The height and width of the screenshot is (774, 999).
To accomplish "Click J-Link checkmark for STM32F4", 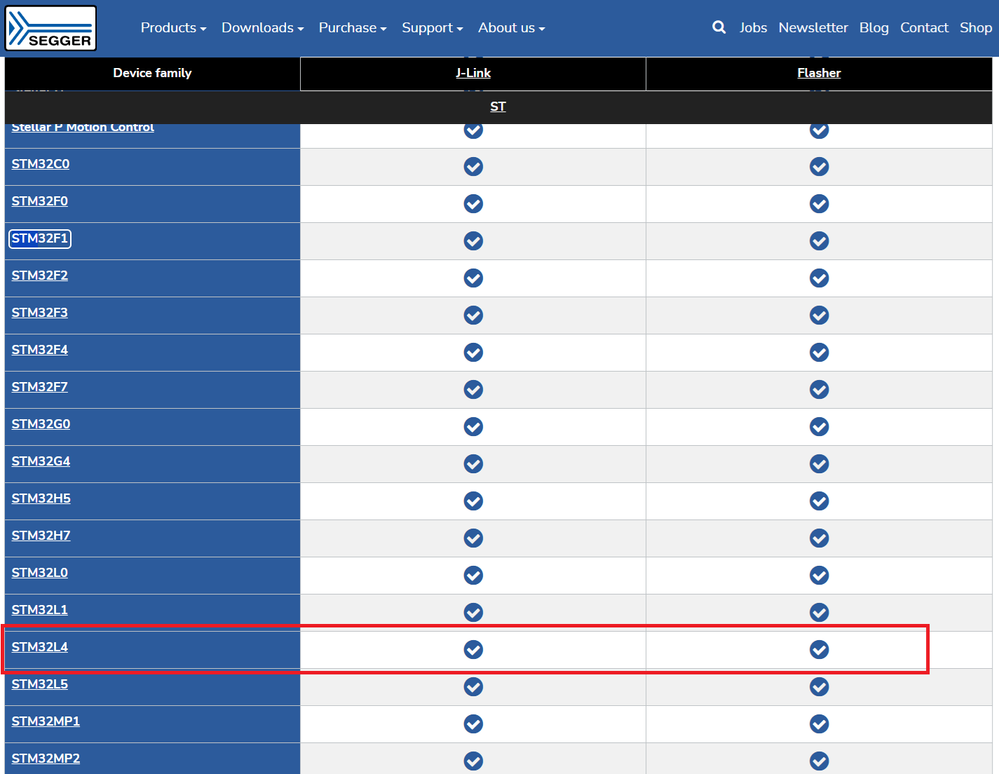I will click(x=473, y=352).
